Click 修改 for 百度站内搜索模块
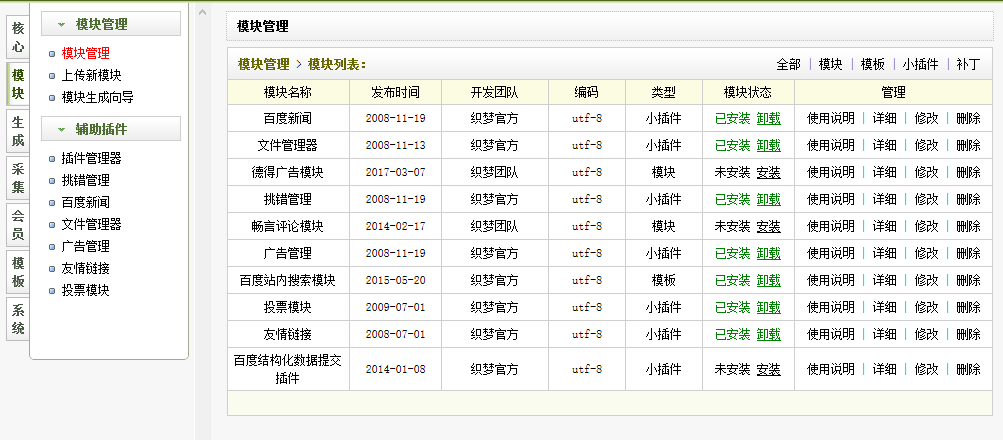This screenshot has height=440, width=1003. pos(926,280)
